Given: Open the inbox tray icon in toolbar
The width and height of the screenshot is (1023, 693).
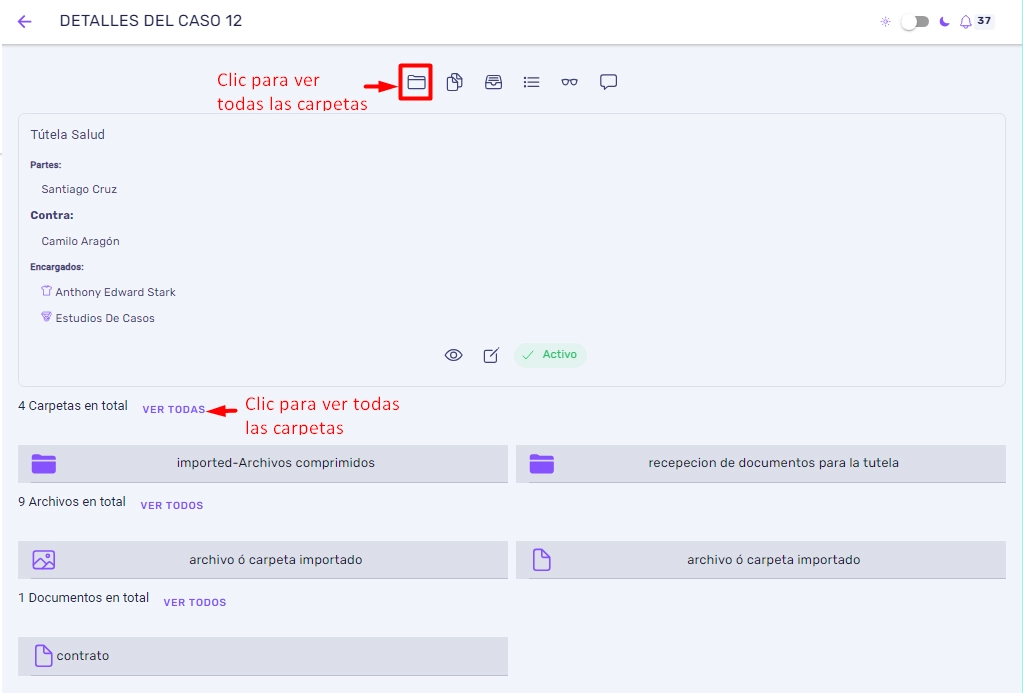Looking at the screenshot, I should coord(493,82).
